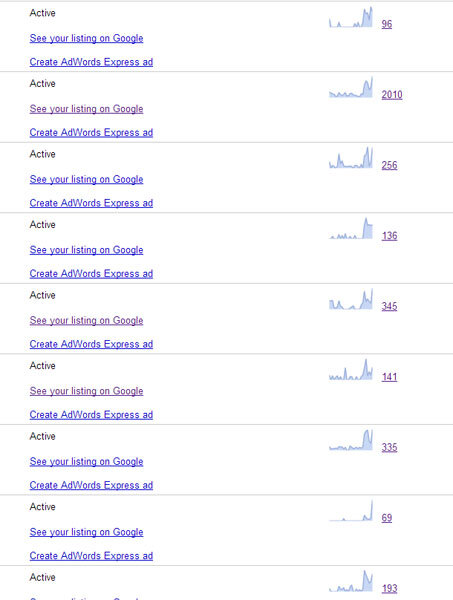The width and height of the screenshot is (453, 600).
Task: Click the sparkline chart beside 136
Action: click(351, 228)
